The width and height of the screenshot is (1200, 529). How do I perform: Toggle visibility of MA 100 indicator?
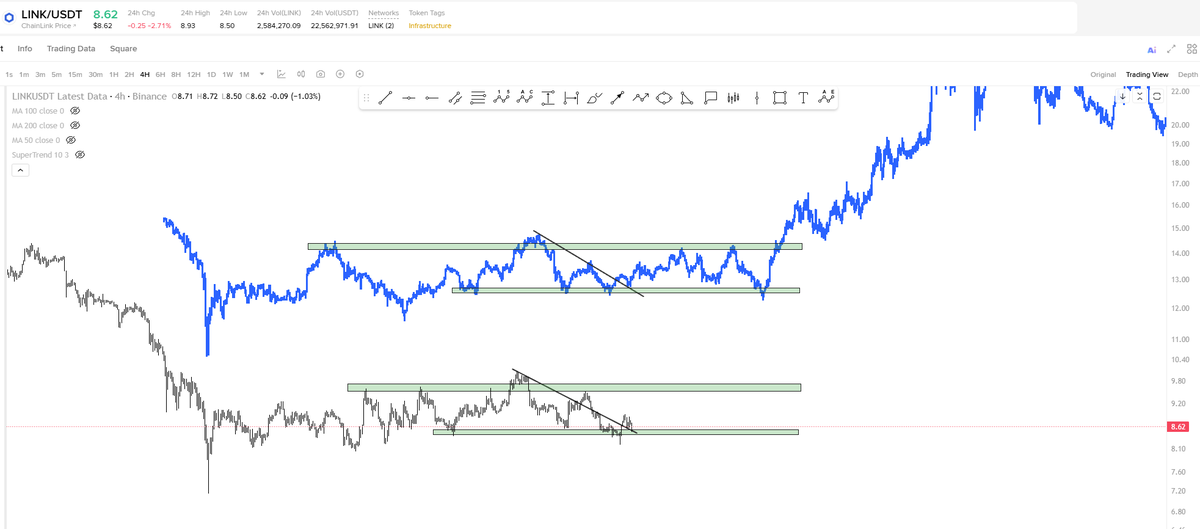click(74, 111)
